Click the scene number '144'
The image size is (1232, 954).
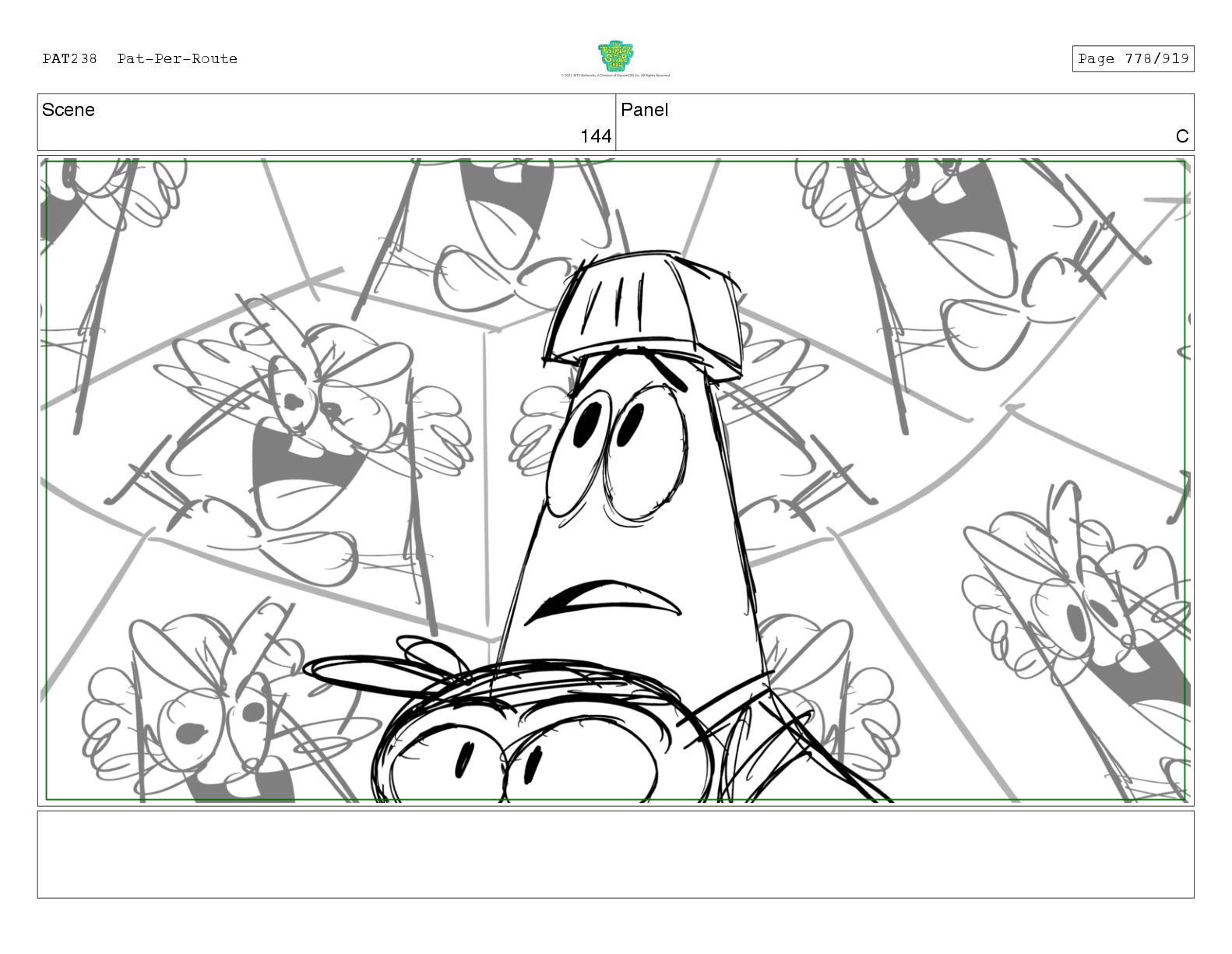point(596,136)
